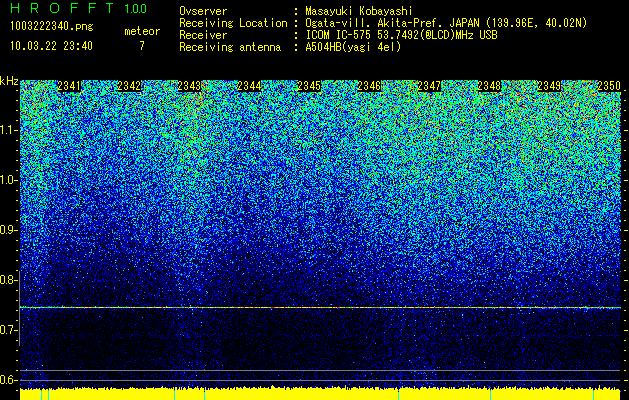Click the 2346 time marker
629x400 pixels.
369,86
